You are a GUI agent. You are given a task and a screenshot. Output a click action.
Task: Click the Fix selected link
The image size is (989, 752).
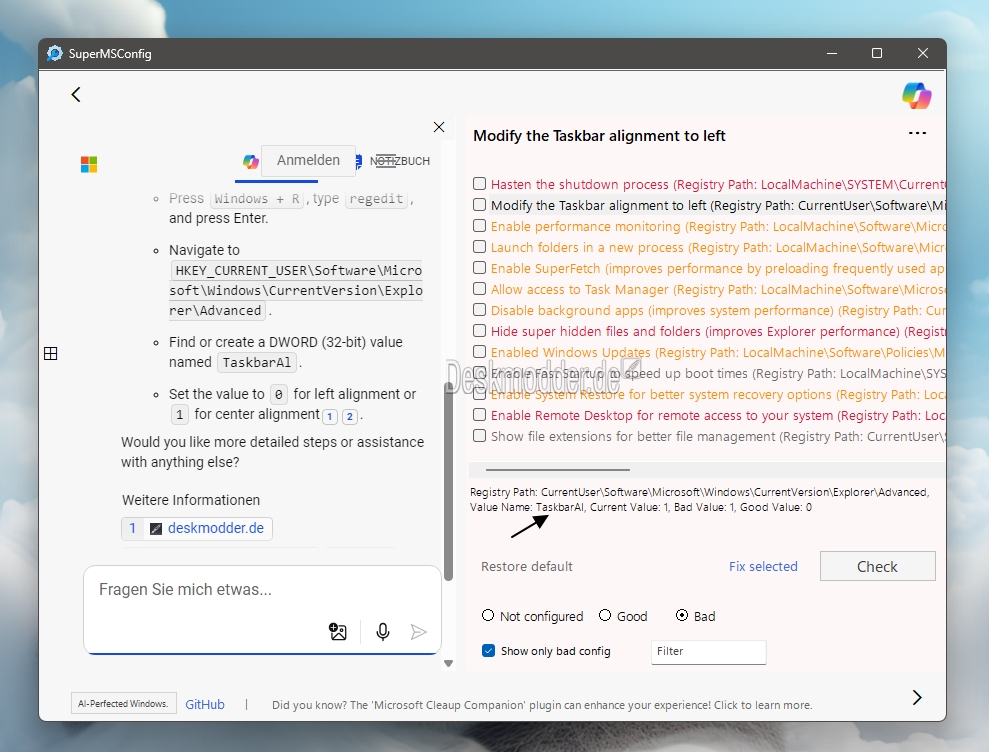(x=763, y=567)
